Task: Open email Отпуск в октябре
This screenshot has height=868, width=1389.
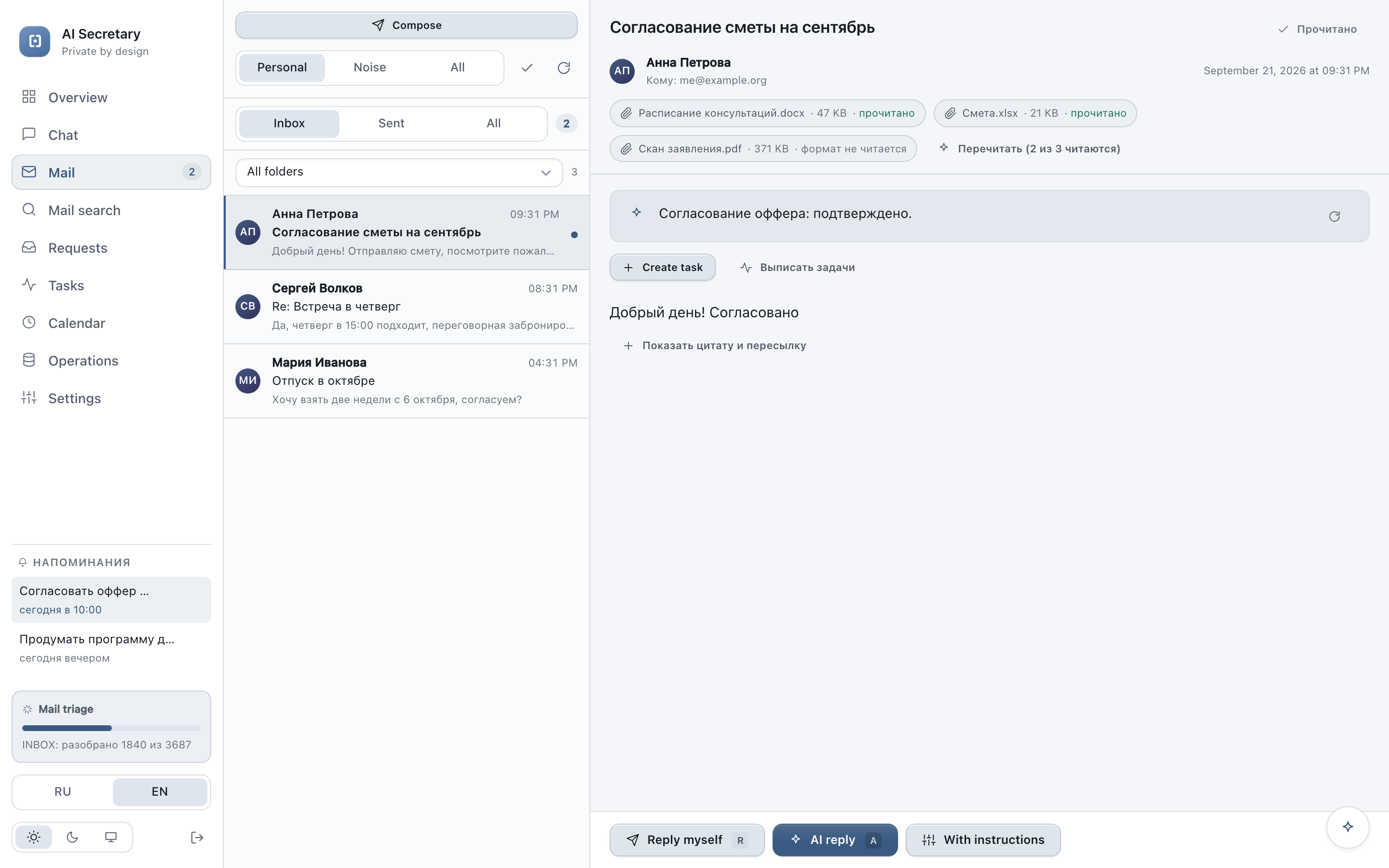Action: click(407, 381)
